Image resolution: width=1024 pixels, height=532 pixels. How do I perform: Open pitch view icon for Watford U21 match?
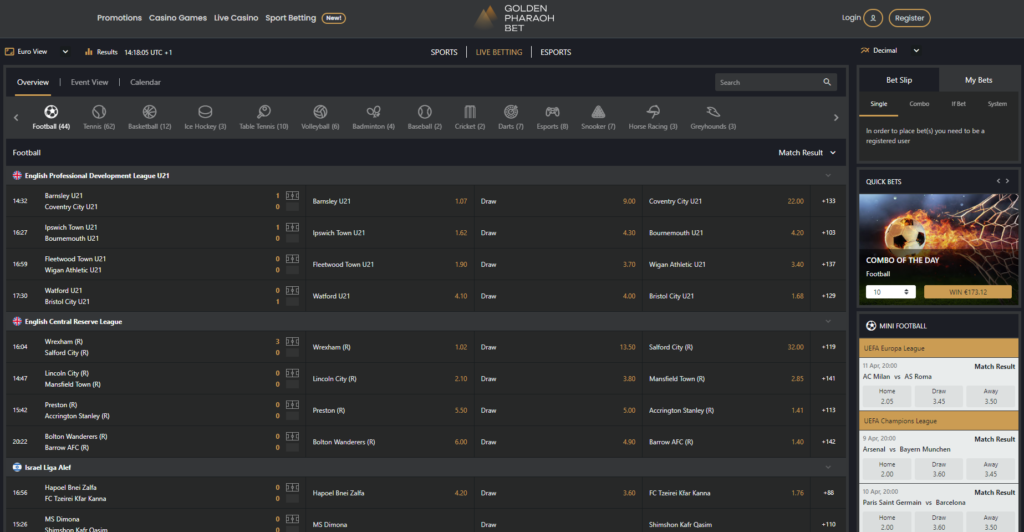(x=293, y=290)
